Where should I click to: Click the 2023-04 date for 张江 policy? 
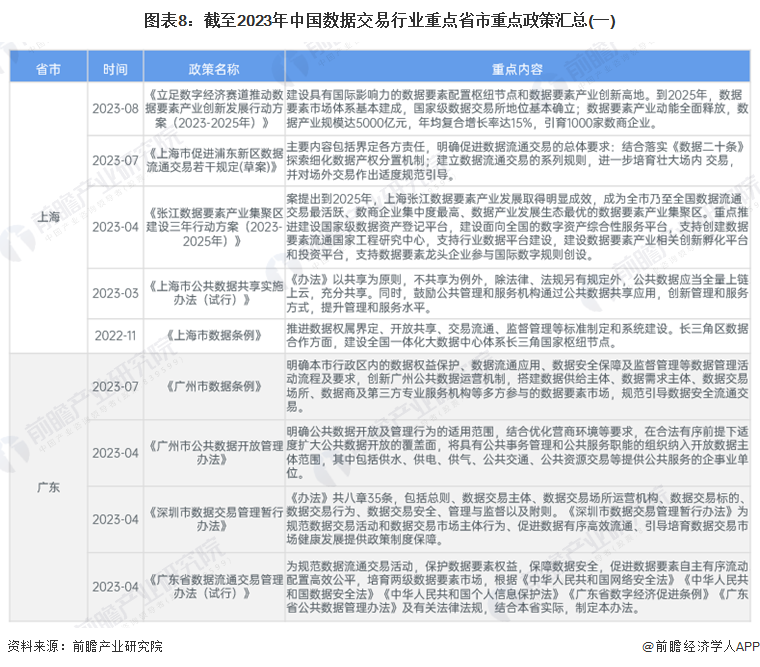(115, 227)
